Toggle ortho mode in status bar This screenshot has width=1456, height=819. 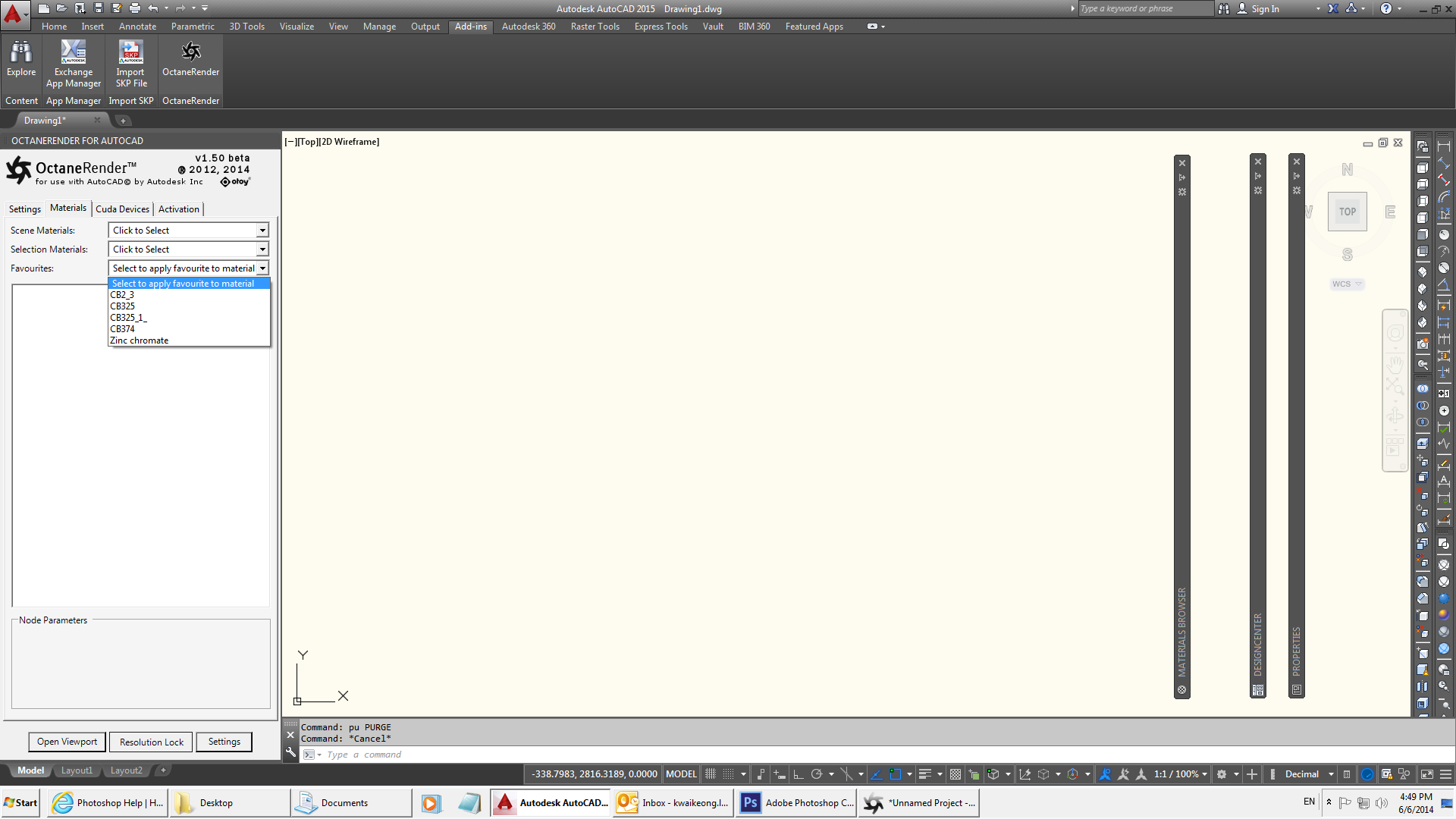click(798, 774)
